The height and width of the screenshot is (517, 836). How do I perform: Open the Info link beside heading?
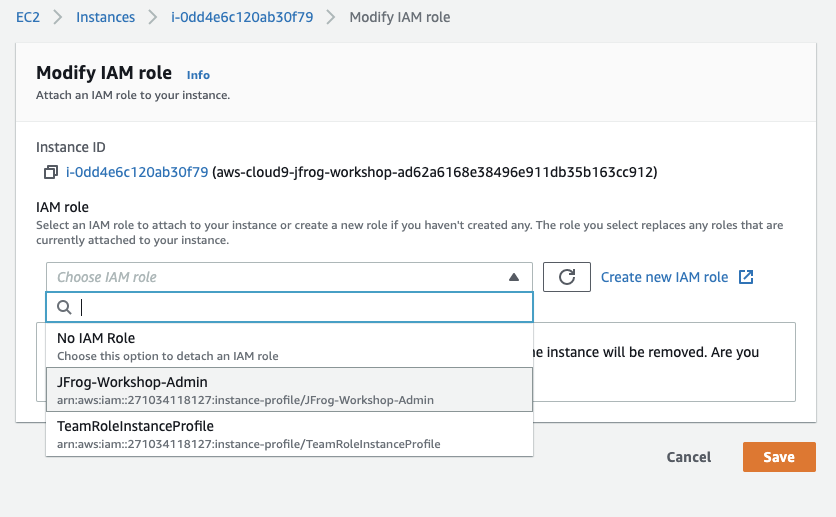pos(198,75)
